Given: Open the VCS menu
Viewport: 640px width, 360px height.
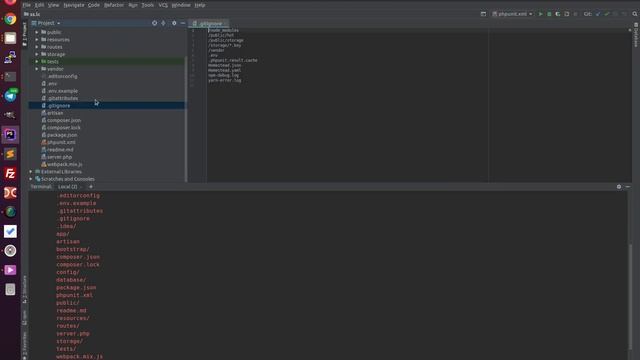Looking at the screenshot, I should 163,5.
